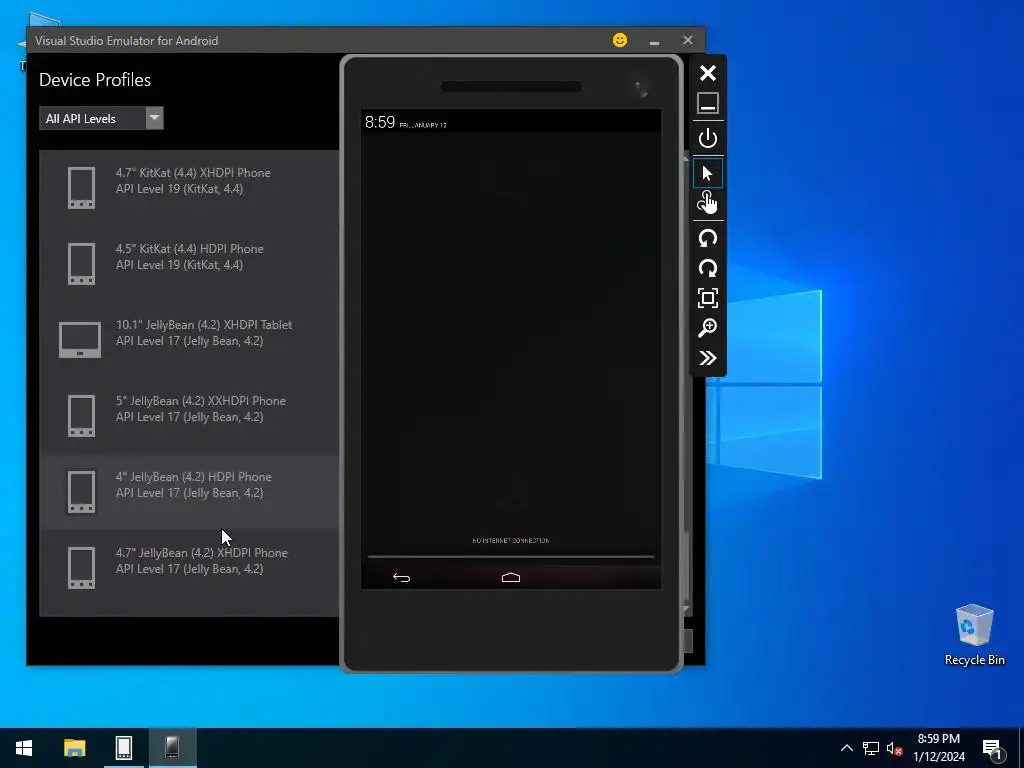Minimize the Visual Studio Emulator window
Viewport: 1024px width, 768px height.
point(654,41)
